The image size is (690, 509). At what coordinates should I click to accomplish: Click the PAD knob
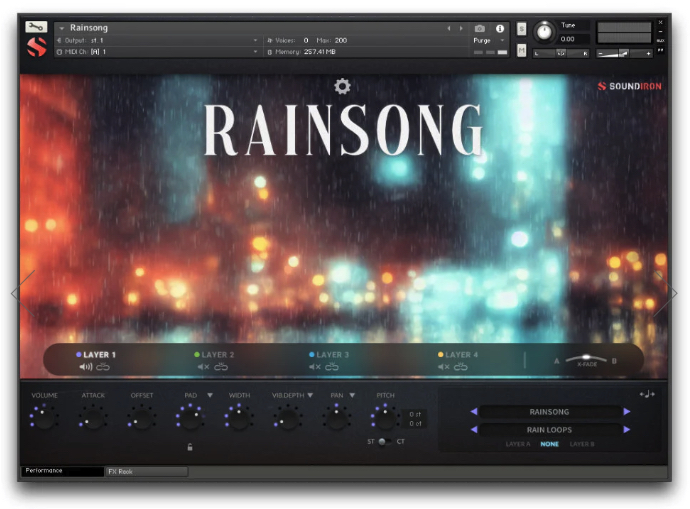click(x=191, y=417)
